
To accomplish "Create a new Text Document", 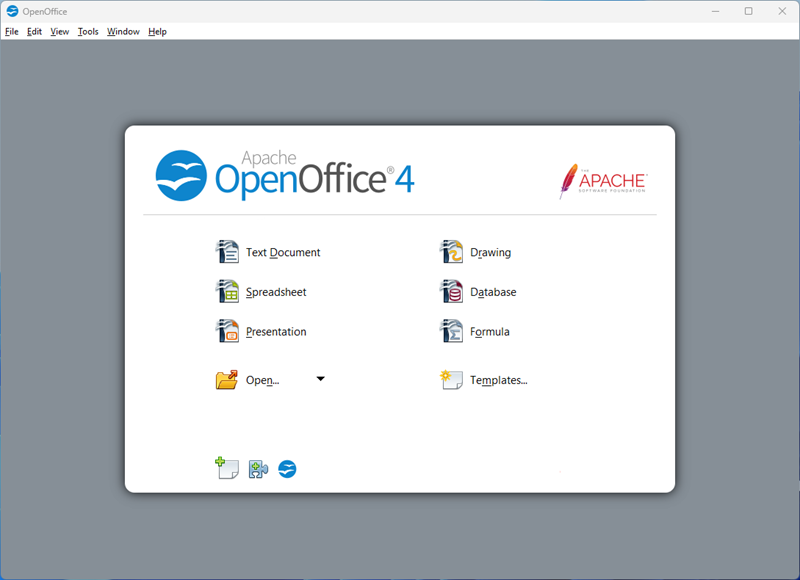I will pyautogui.click(x=268, y=252).
